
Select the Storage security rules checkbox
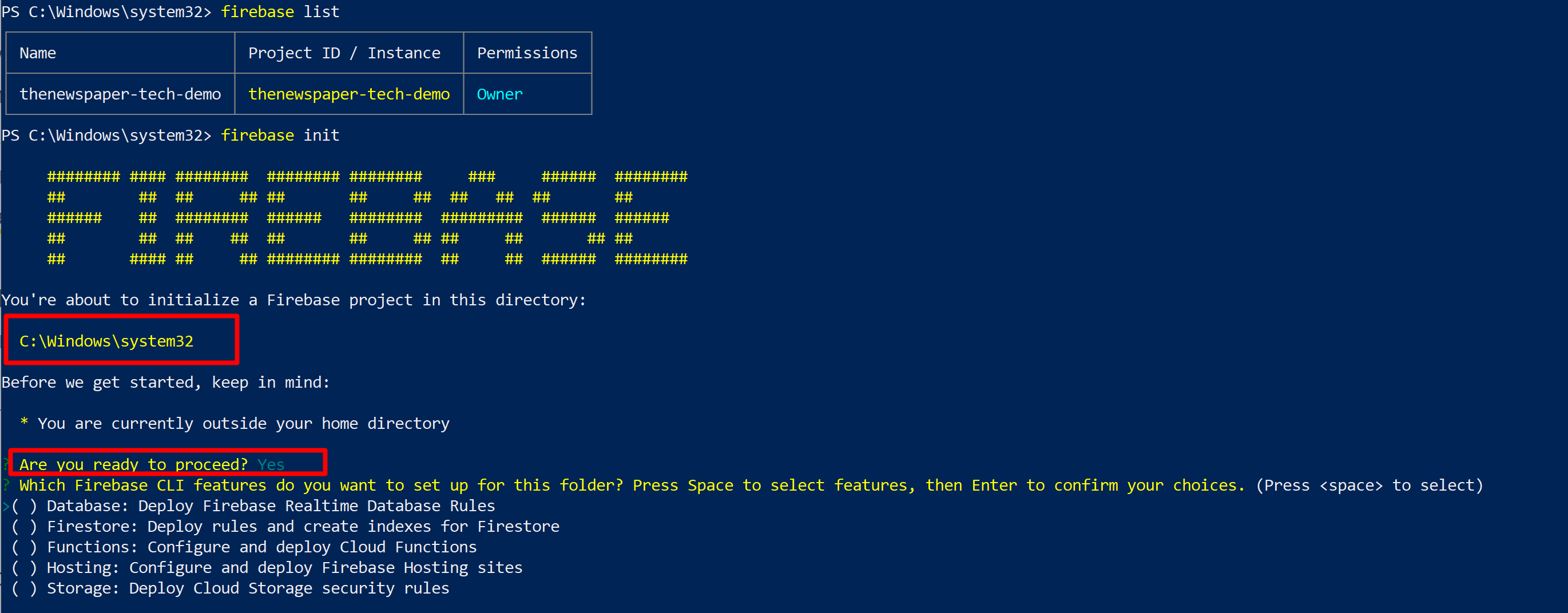click(25, 588)
